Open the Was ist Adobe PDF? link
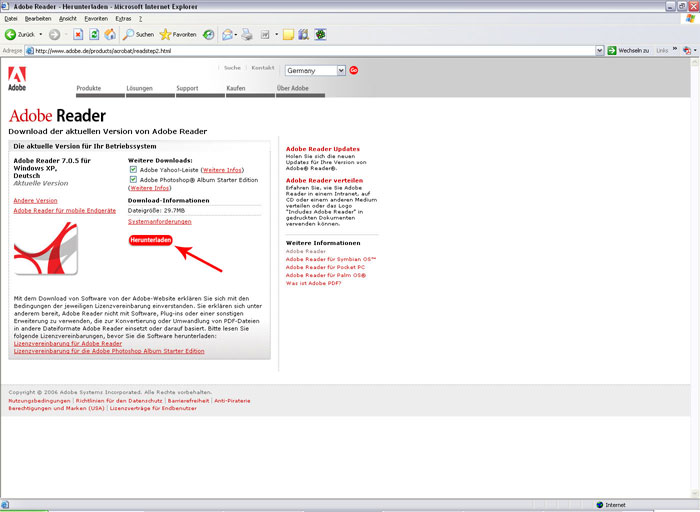 tap(313, 283)
